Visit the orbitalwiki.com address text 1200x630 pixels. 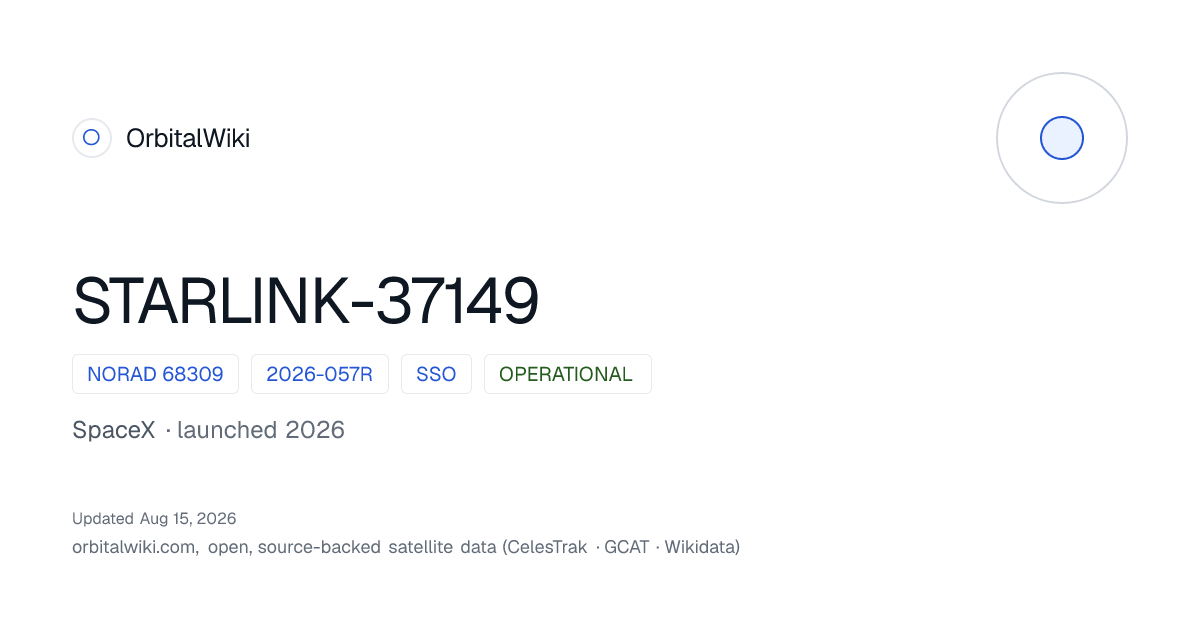[x=135, y=547]
